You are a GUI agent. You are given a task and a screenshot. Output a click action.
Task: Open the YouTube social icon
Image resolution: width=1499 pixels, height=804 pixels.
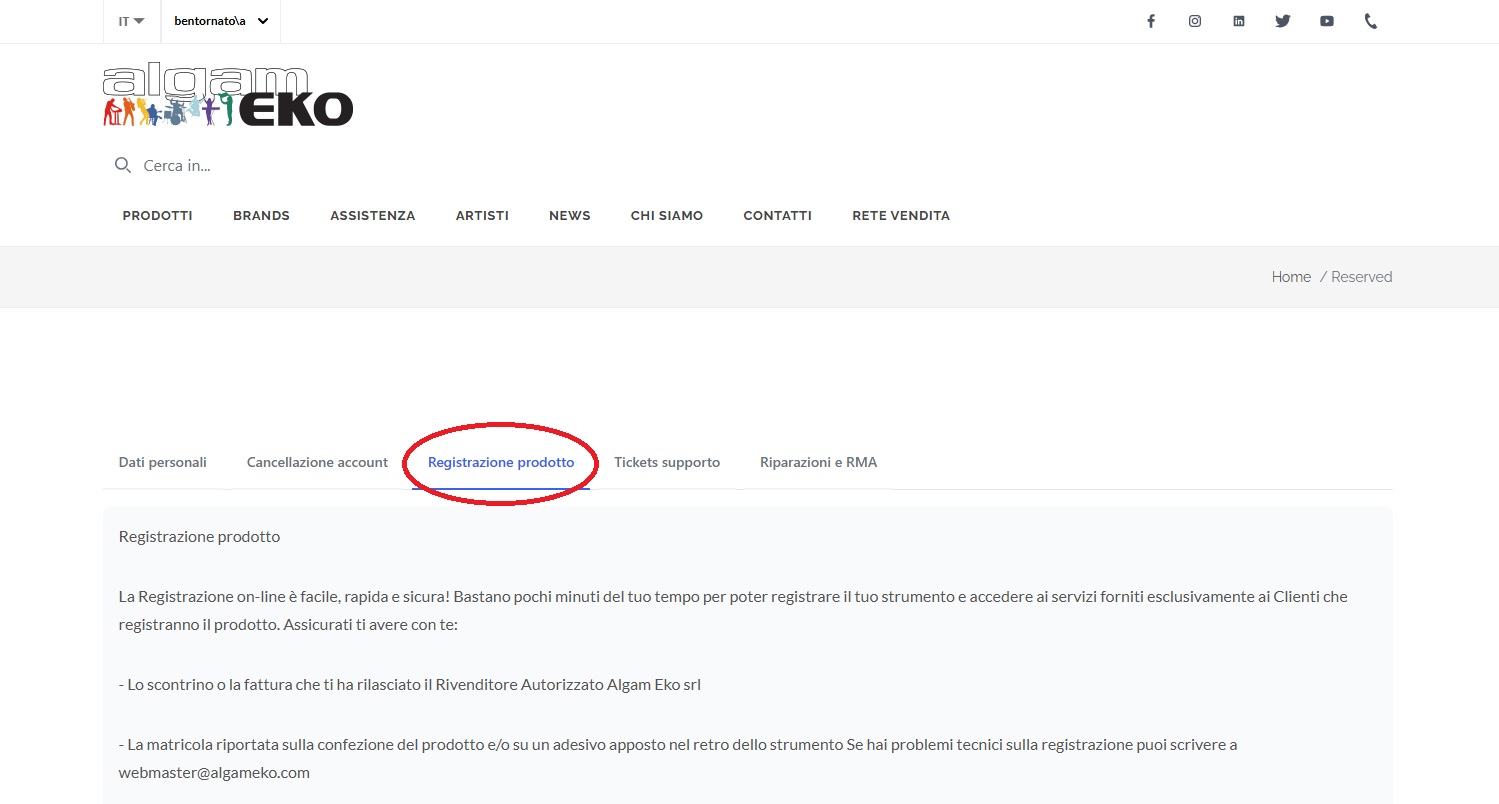(x=1327, y=21)
